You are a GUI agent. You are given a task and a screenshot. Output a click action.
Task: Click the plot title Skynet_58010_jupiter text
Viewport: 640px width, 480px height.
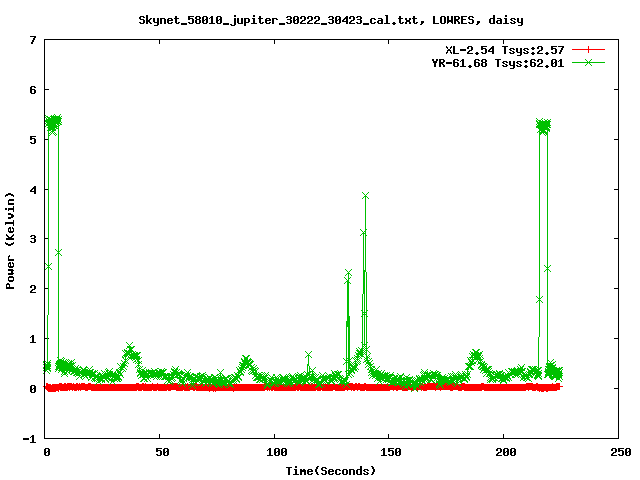(331, 20)
